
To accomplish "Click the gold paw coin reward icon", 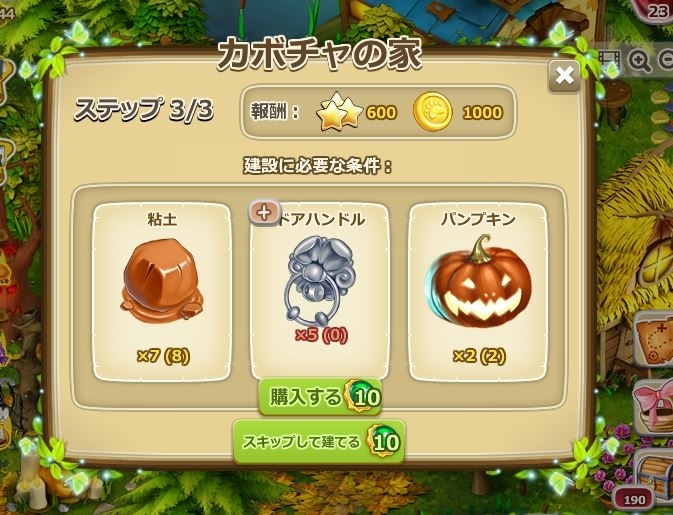I will pyautogui.click(x=433, y=112).
